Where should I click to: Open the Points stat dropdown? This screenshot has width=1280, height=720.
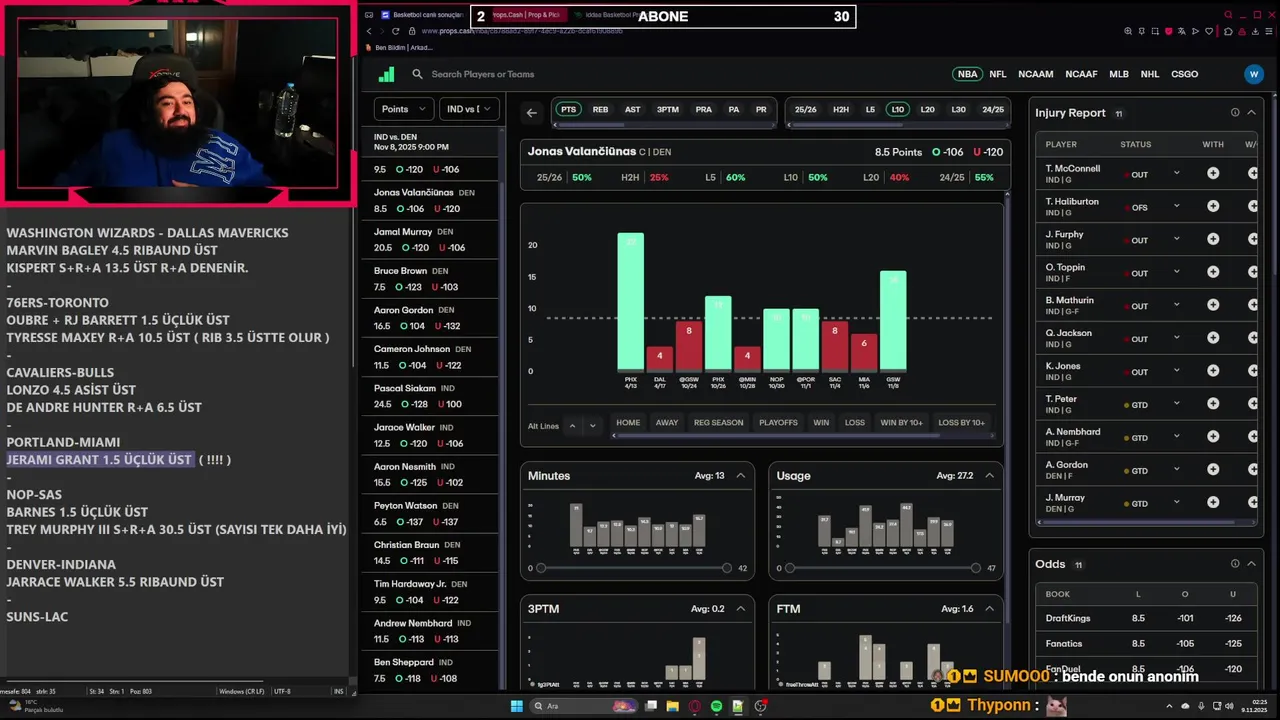click(403, 109)
